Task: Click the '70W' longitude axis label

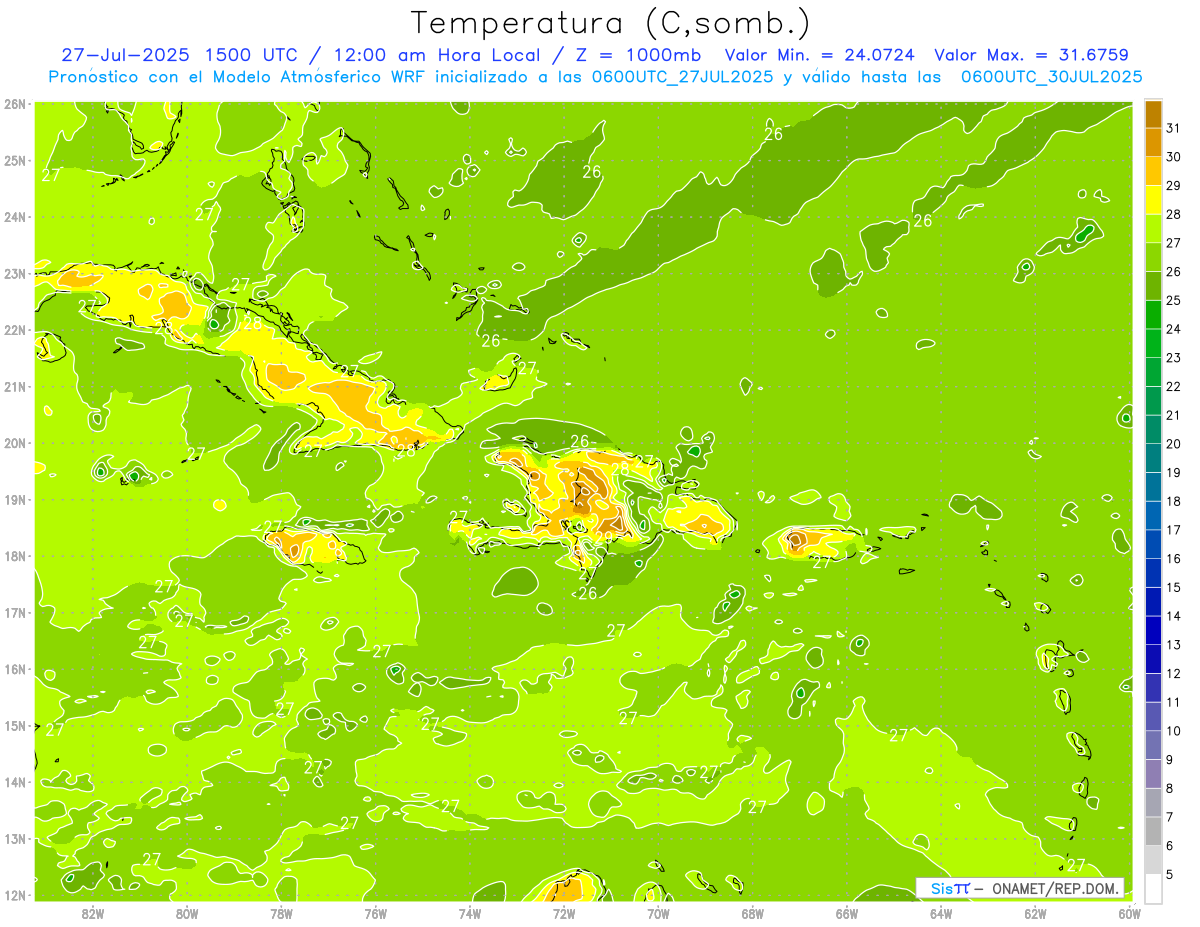Action: (x=658, y=913)
